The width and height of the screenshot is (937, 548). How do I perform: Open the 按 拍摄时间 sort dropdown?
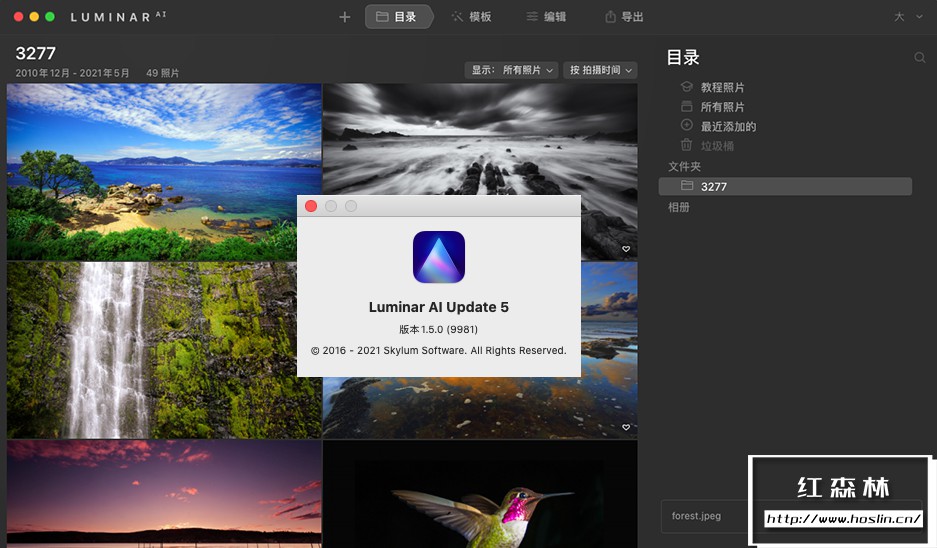tap(600, 70)
